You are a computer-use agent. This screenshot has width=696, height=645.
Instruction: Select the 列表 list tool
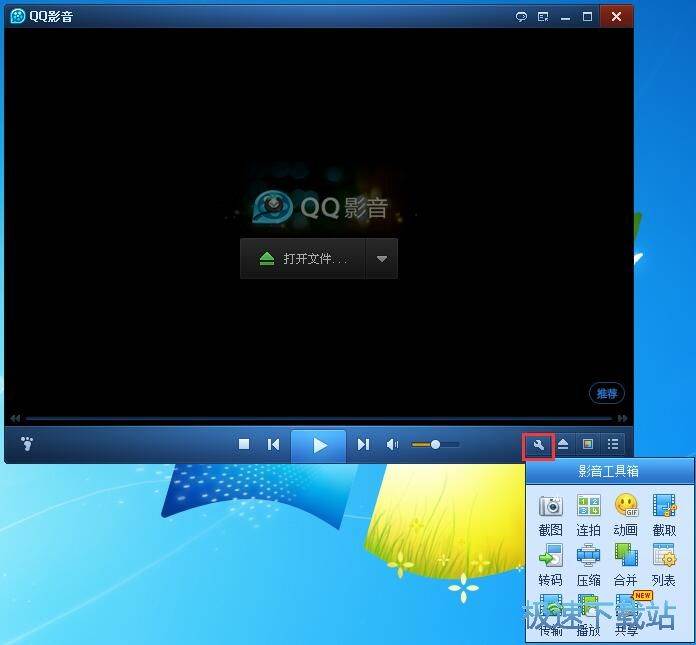click(664, 565)
